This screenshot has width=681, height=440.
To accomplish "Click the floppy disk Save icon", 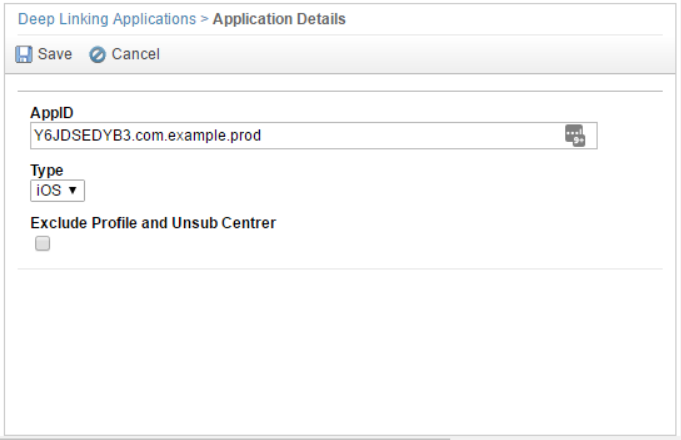I will click(x=23, y=55).
